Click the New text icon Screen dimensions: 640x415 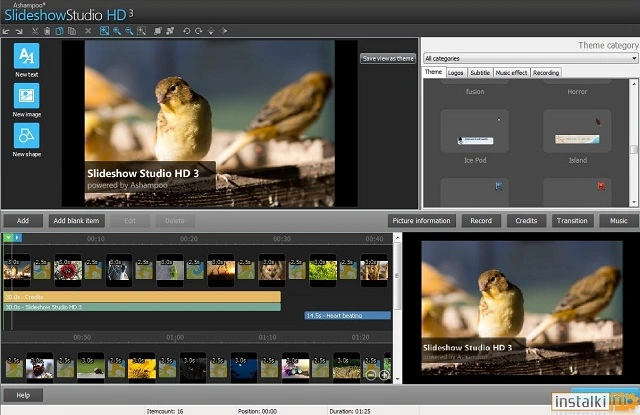click(x=27, y=56)
